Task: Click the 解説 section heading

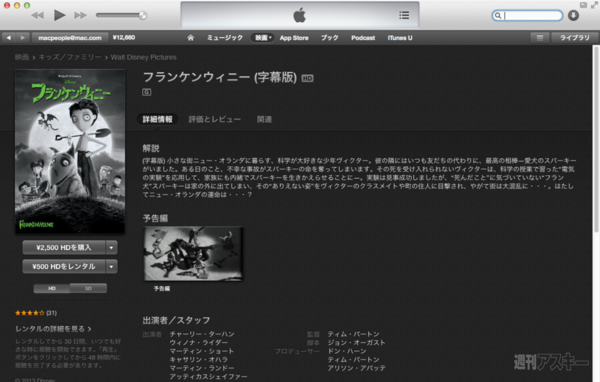Action: pyautogui.click(x=151, y=148)
